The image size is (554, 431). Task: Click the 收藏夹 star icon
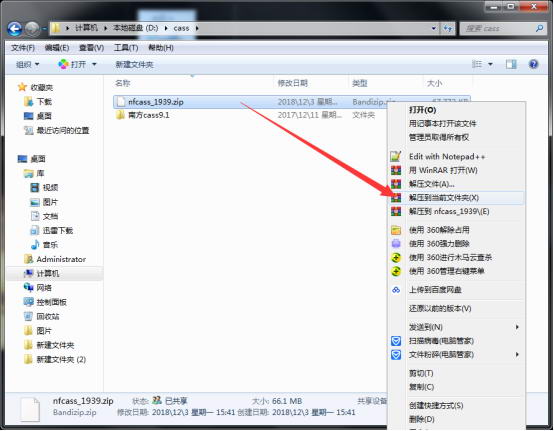22,87
